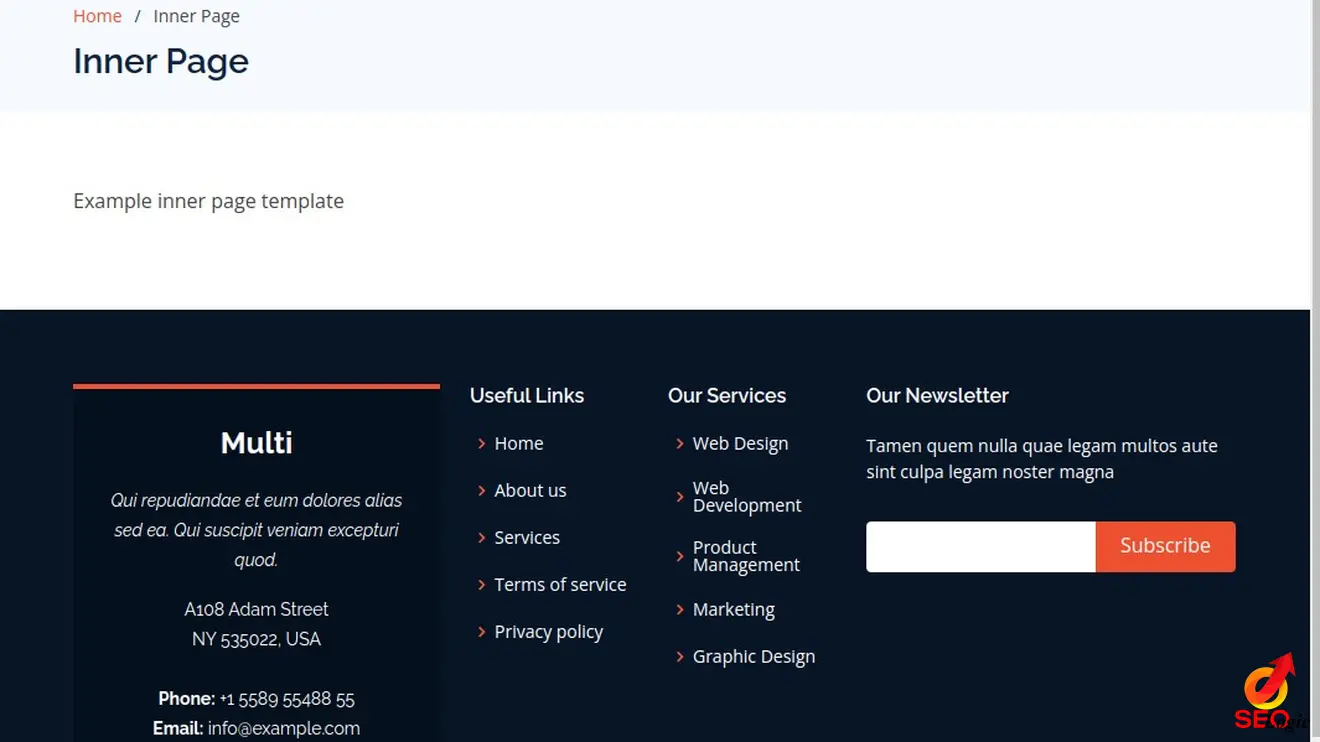Select the Product Management service link
Image resolution: width=1320 pixels, height=742 pixels.
[746, 556]
